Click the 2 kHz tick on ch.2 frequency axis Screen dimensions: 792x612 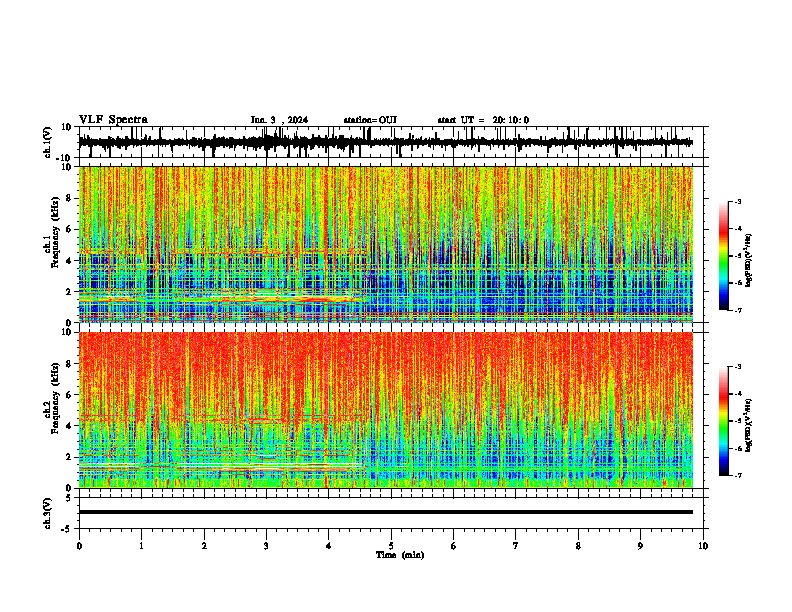(x=69, y=457)
